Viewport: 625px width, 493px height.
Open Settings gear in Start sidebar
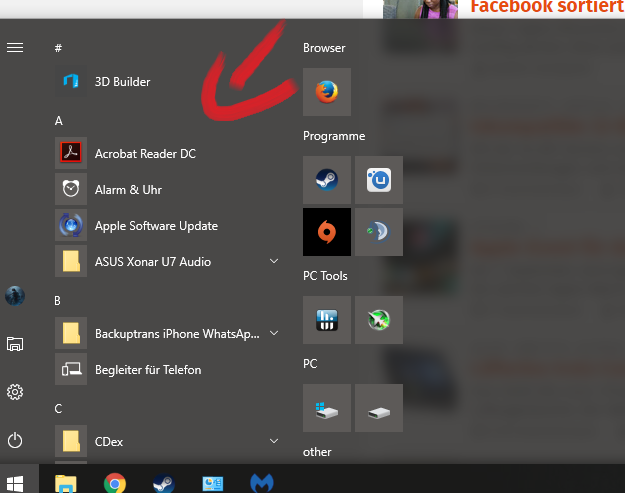(x=15, y=392)
